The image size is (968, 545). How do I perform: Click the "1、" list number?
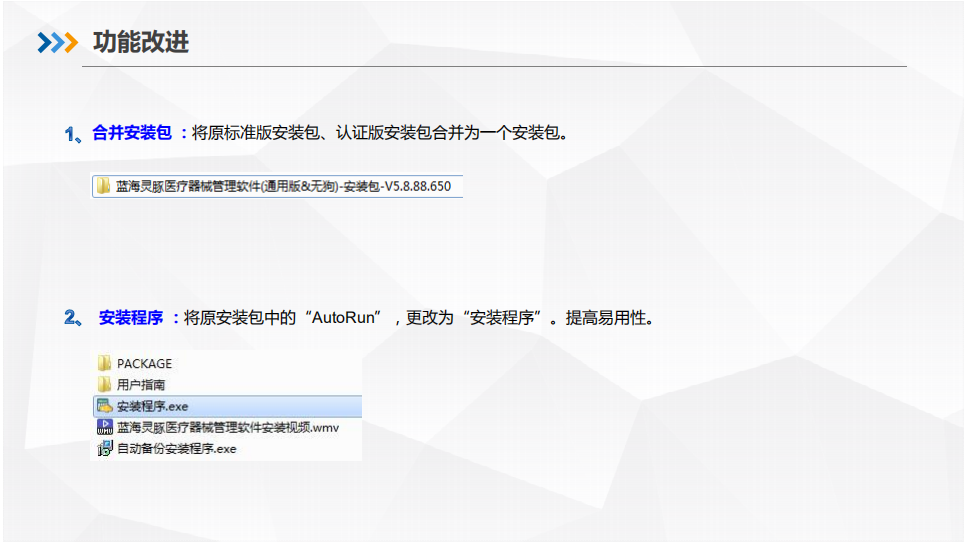point(73,134)
